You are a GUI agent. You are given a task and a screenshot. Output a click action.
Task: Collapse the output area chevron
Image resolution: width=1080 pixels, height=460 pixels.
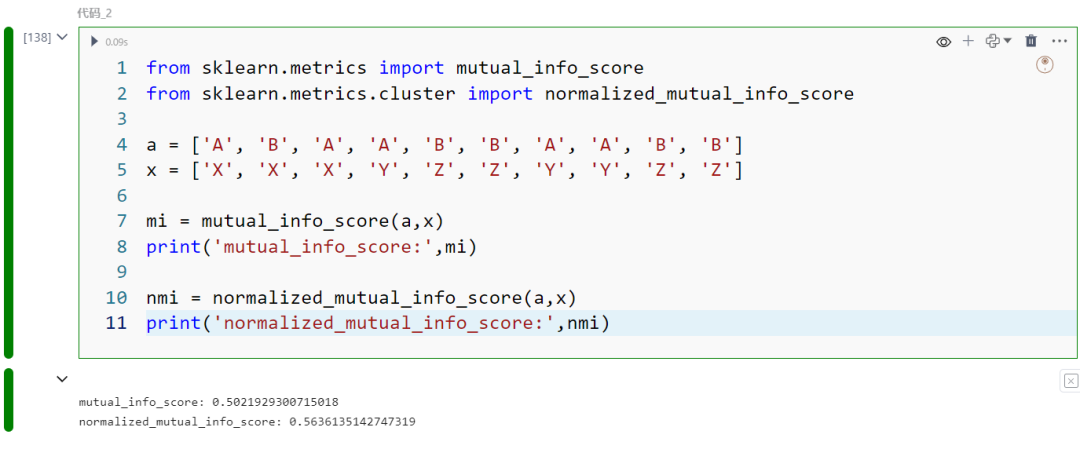point(63,379)
